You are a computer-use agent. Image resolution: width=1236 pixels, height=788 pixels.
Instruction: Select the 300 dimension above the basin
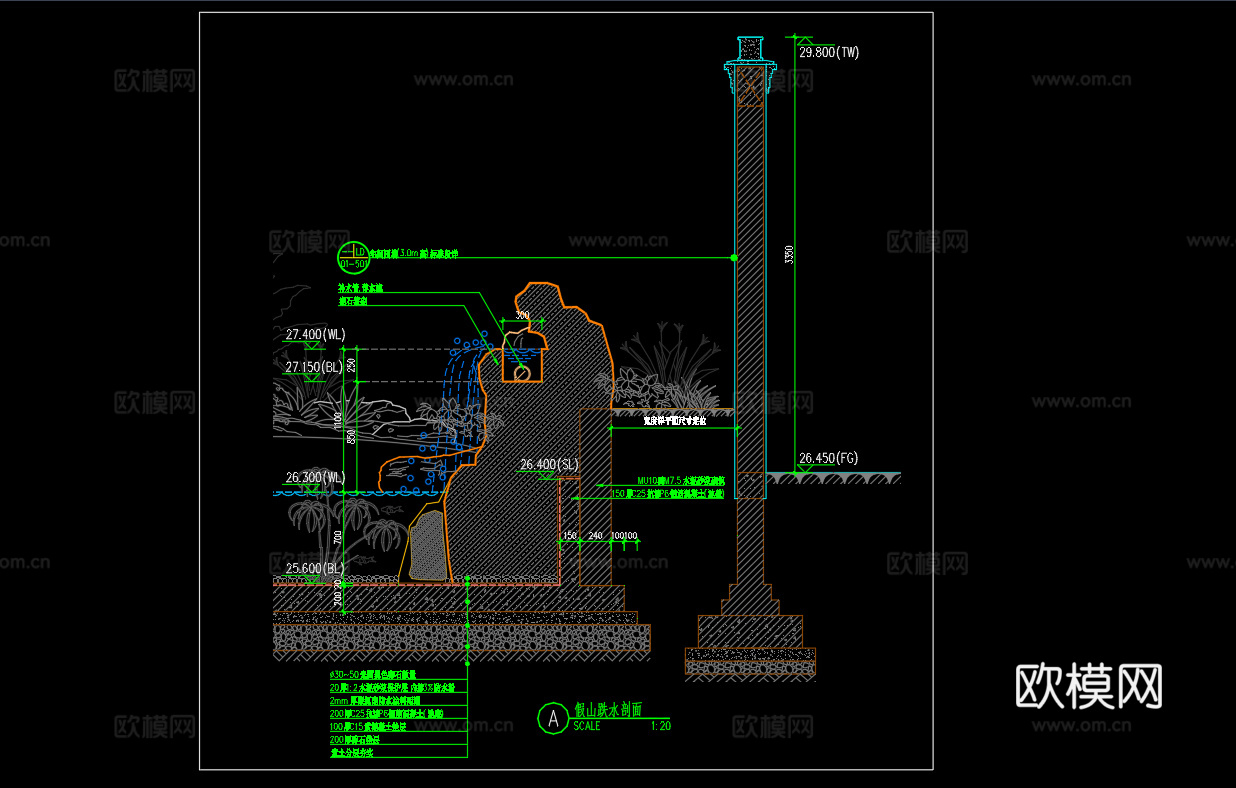coord(521,315)
